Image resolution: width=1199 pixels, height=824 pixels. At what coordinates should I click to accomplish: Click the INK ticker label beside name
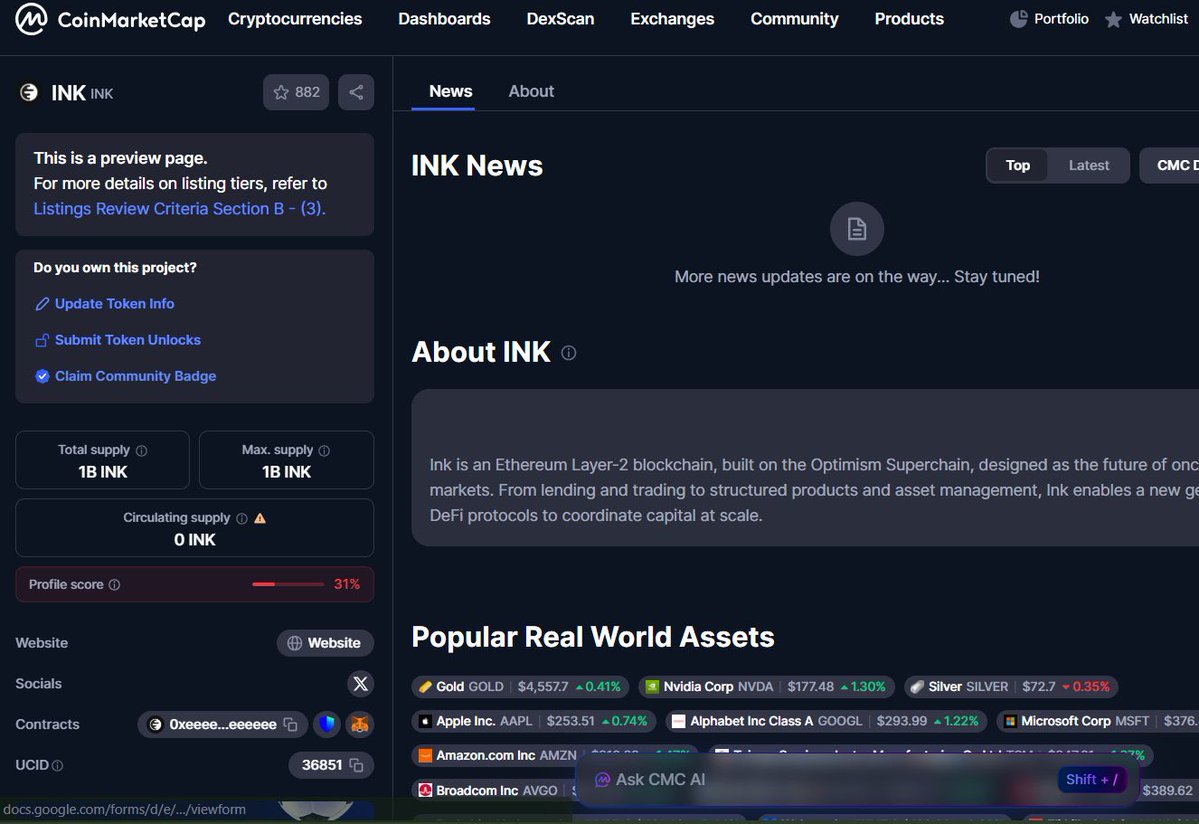[102, 94]
